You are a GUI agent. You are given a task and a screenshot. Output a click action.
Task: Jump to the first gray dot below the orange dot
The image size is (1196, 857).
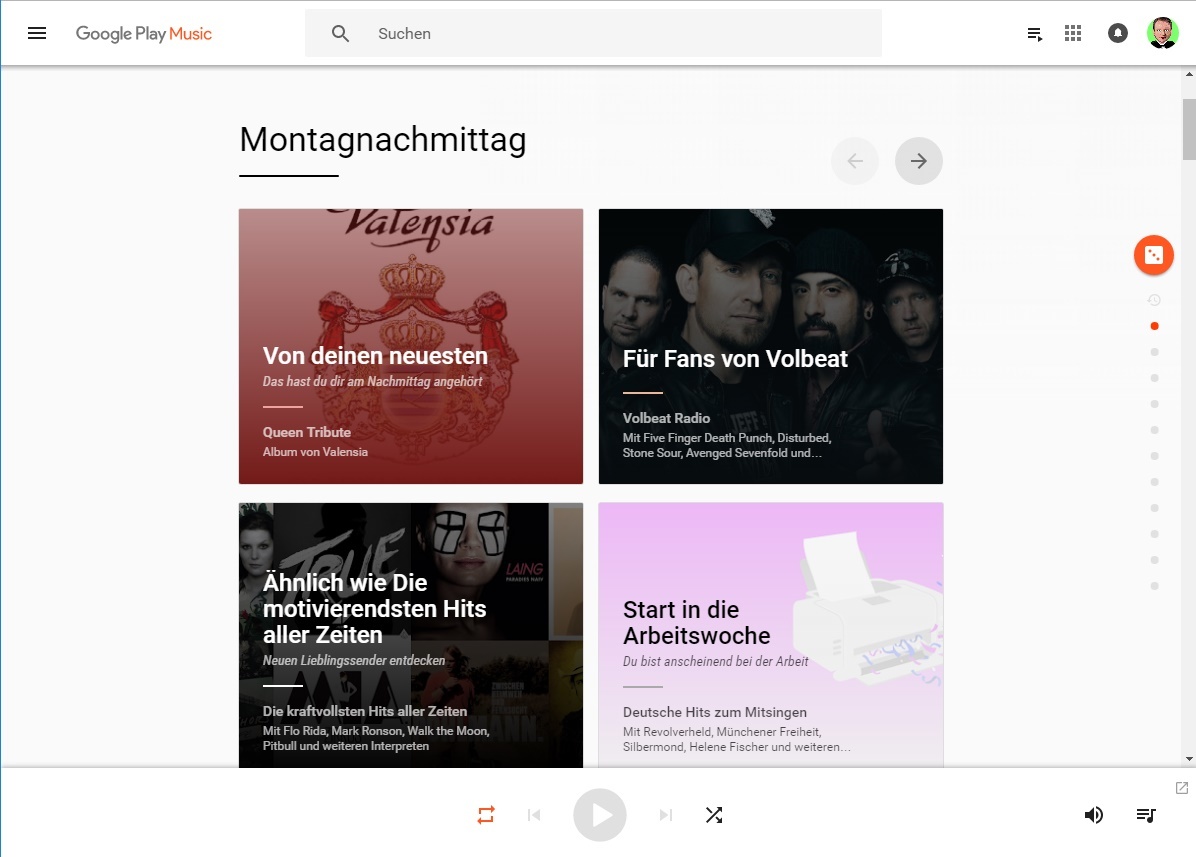click(1154, 352)
